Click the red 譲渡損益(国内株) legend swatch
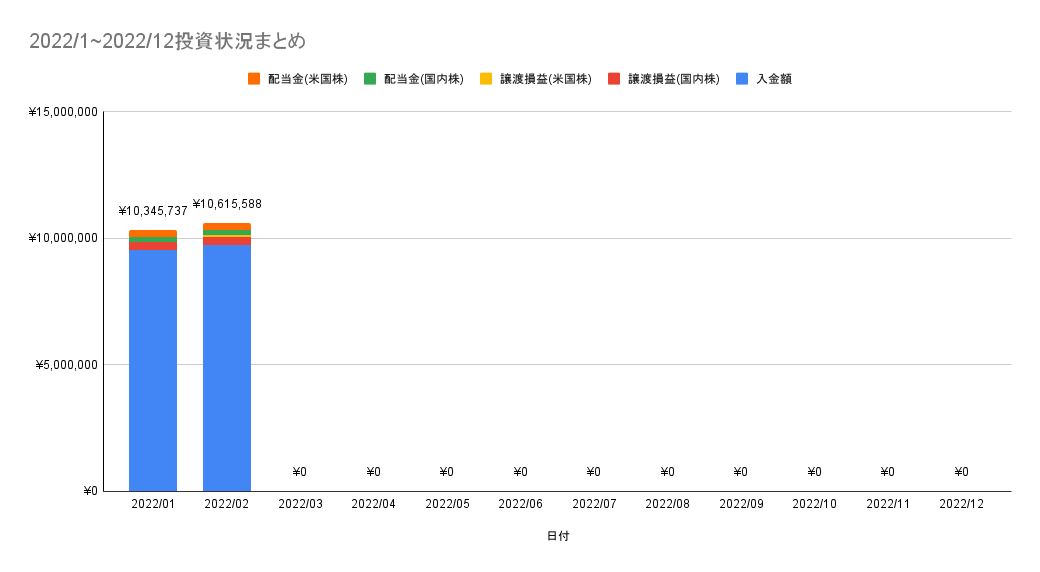 click(614, 79)
